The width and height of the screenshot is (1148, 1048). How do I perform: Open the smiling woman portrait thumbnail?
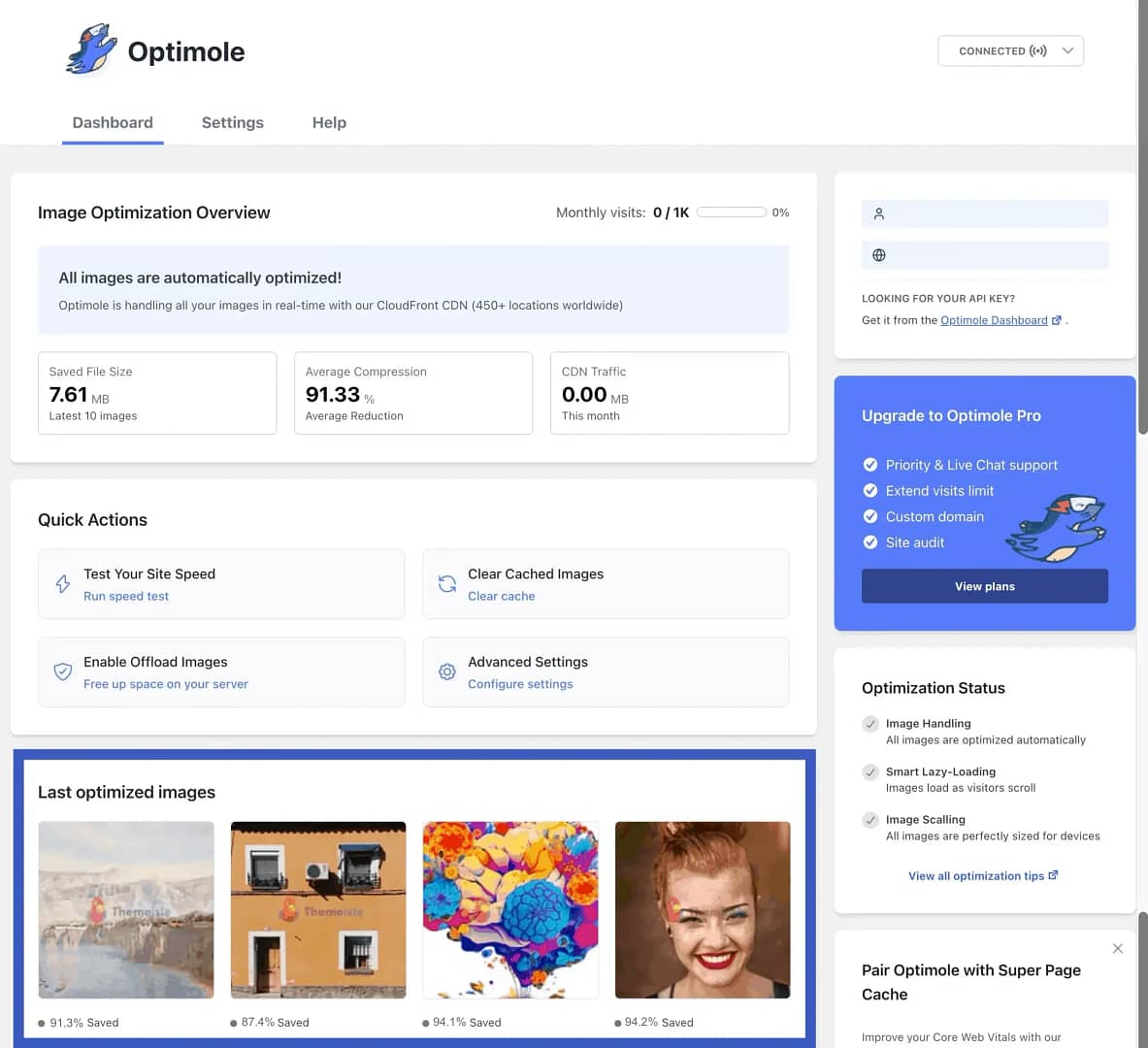coord(703,909)
